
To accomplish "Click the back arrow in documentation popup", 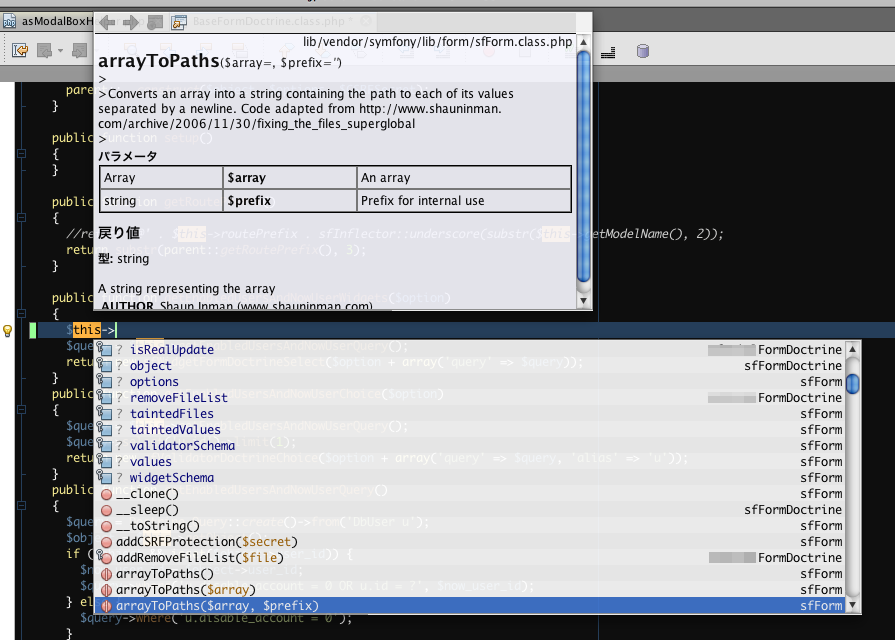I will click(107, 22).
